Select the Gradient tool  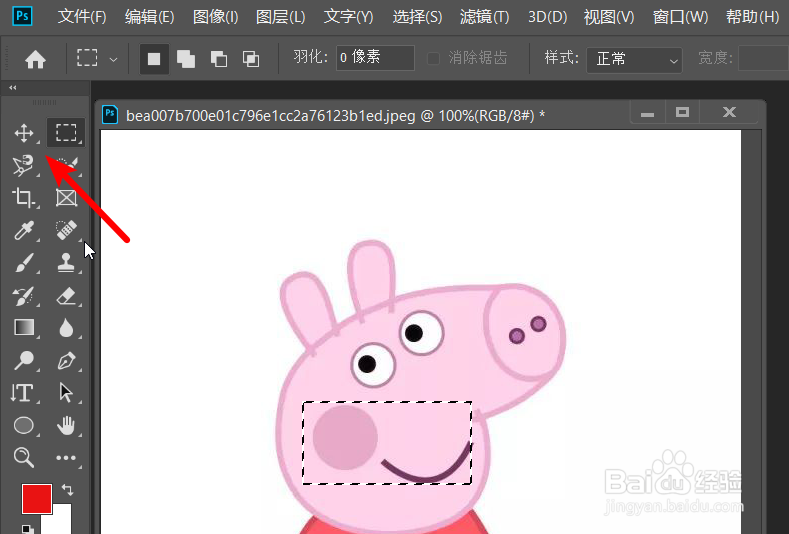pyautogui.click(x=24, y=328)
